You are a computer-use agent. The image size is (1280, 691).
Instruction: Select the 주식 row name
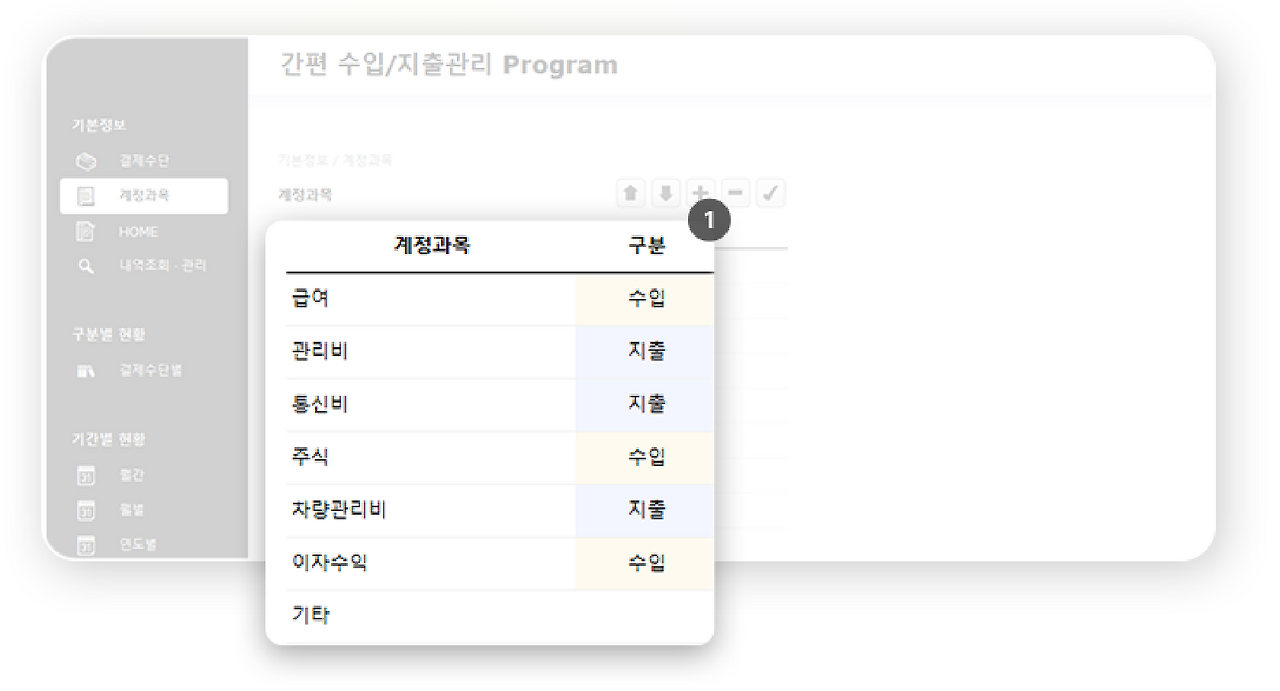click(310, 458)
